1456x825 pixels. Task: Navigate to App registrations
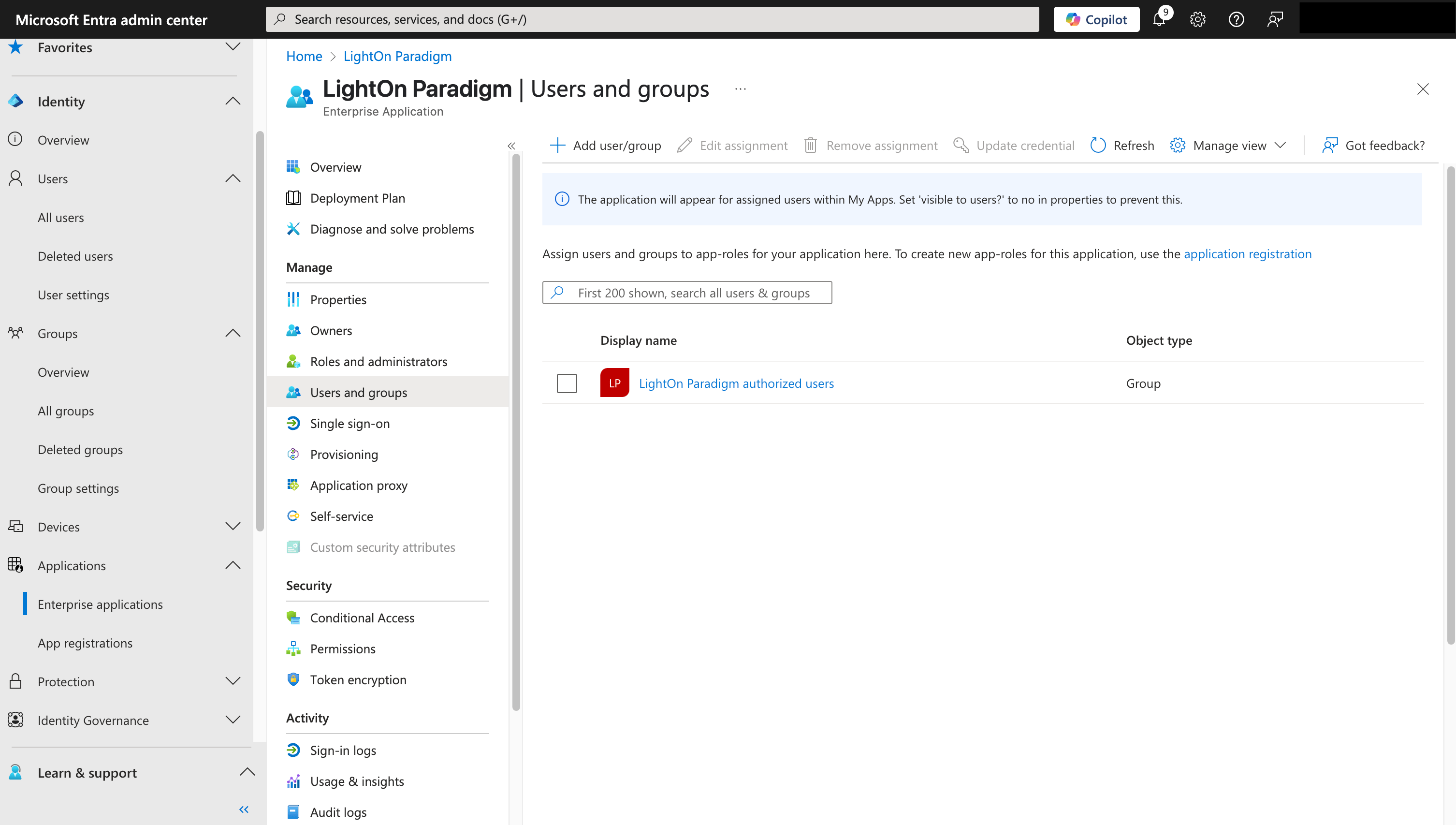click(x=85, y=643)
